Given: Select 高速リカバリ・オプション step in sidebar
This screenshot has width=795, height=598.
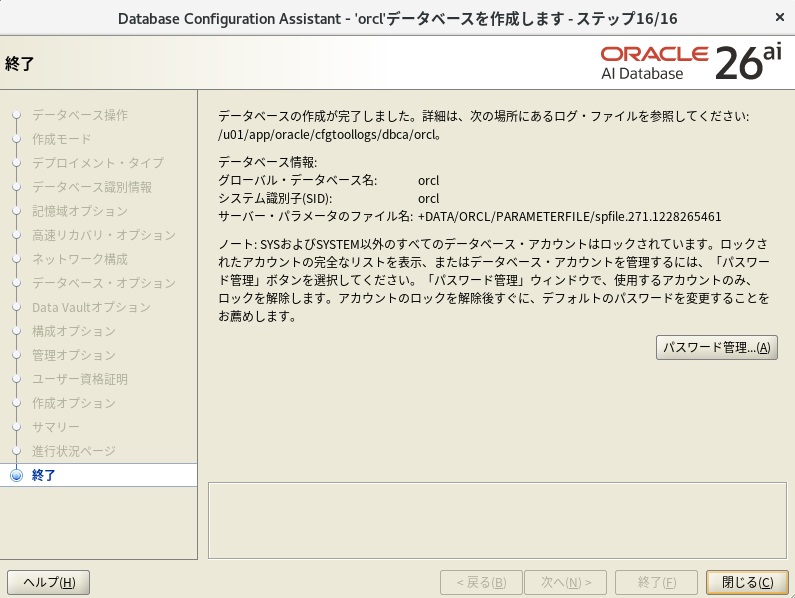Looking at the screenshot, I should (104, 235).
